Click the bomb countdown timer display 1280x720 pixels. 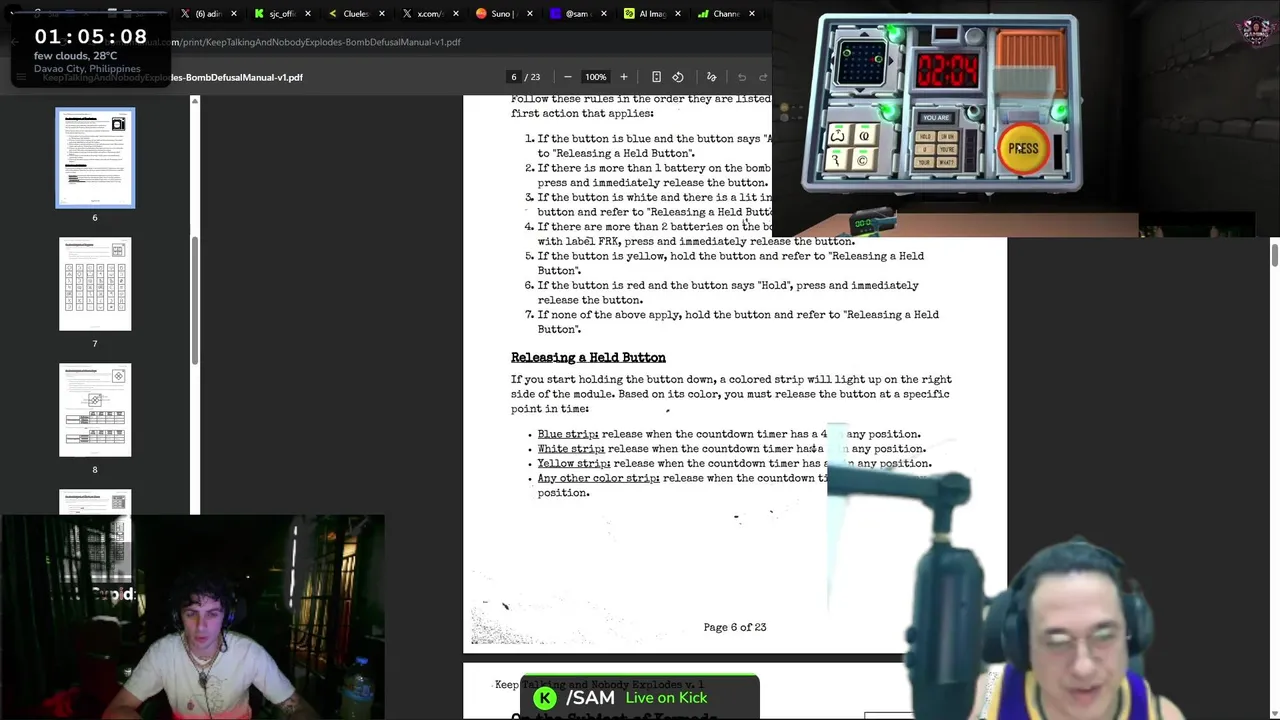point(947,70)
